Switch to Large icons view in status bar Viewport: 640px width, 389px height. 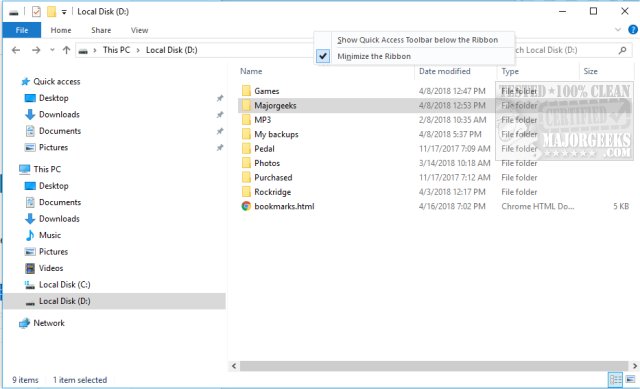coord(631,380)
